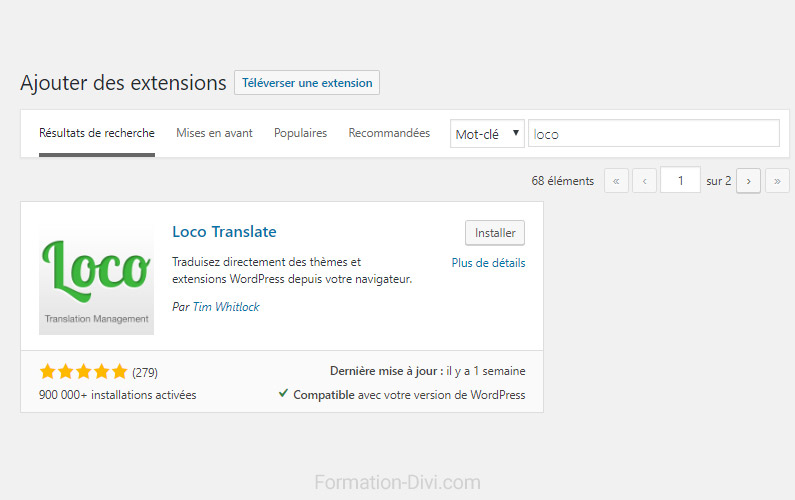
Task: Open the Loco Translate title link
Action: tap(224, 232)
